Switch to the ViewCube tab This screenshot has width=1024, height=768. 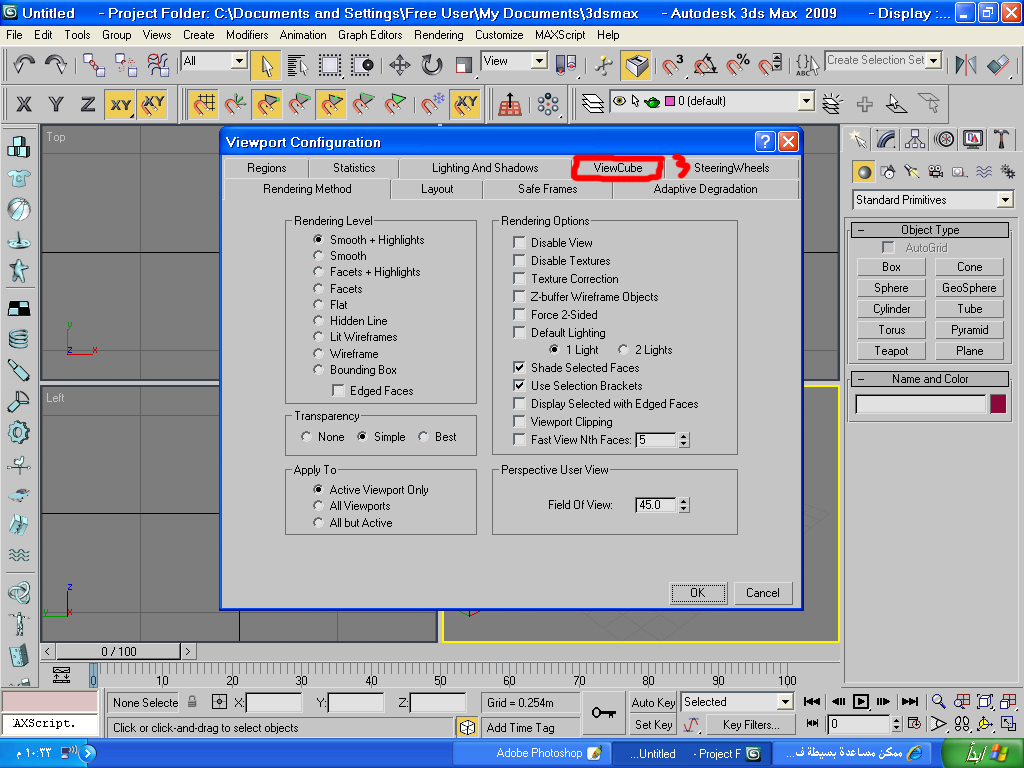[618, 168]
